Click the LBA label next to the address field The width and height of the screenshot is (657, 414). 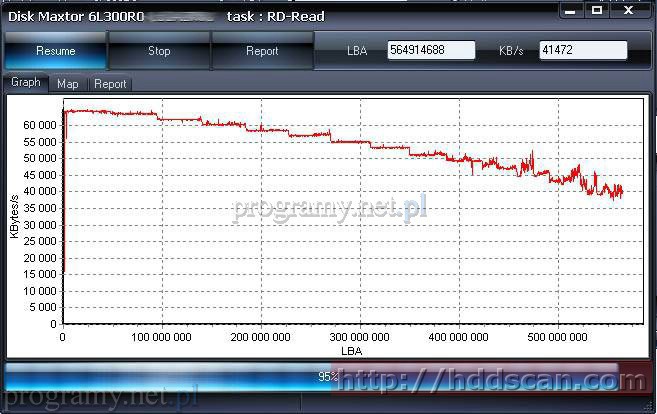coord(357,51)
